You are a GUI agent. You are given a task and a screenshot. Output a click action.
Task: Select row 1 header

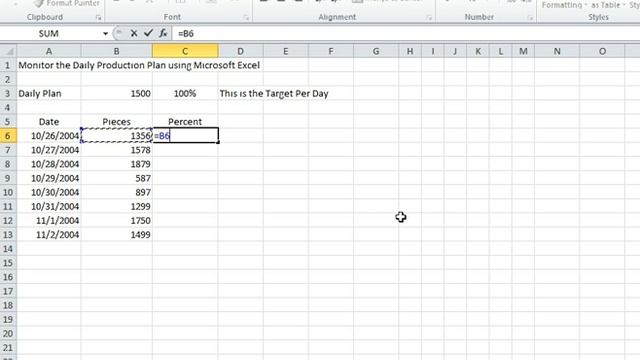(x=8, y=65)
